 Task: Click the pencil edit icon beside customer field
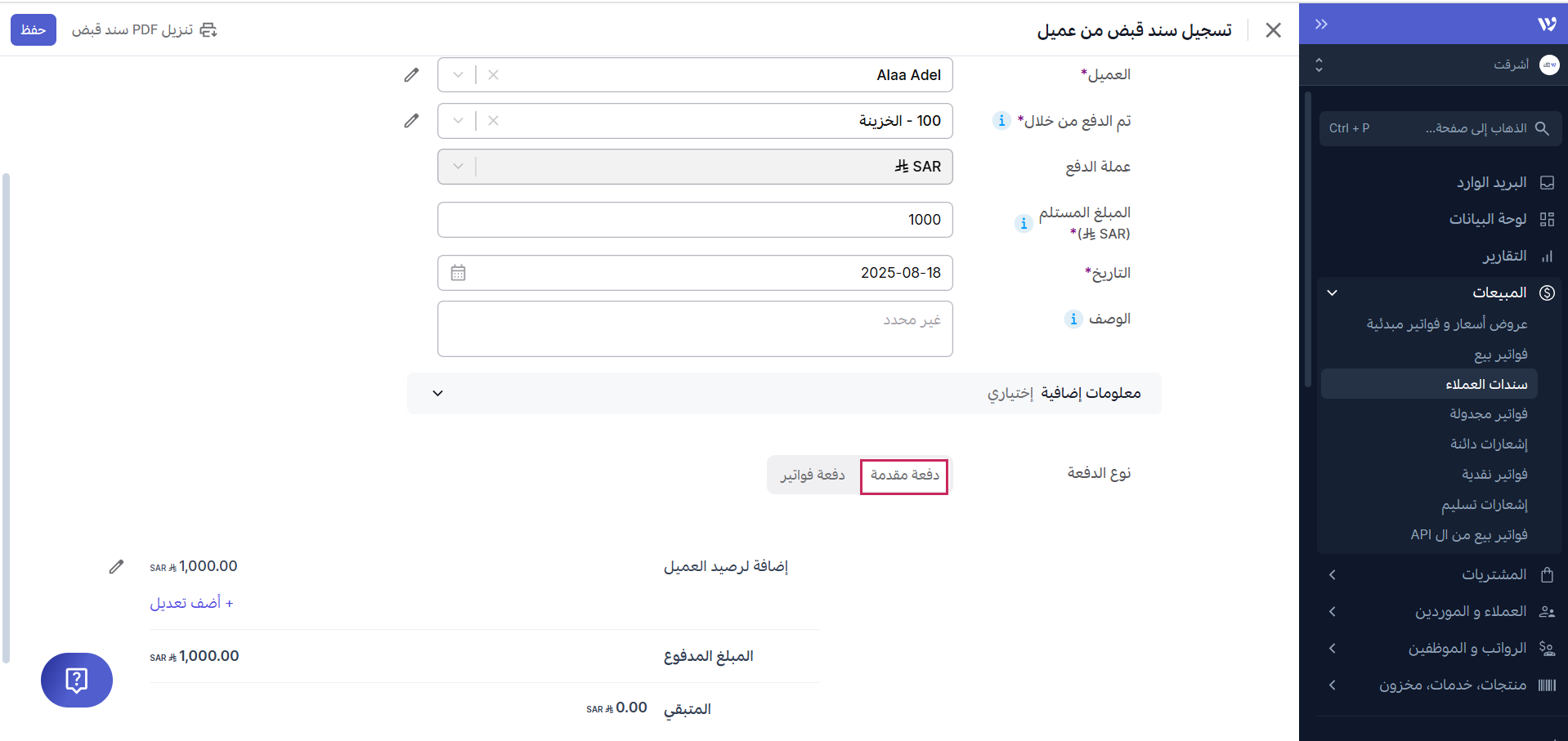(x=411, y=75)
